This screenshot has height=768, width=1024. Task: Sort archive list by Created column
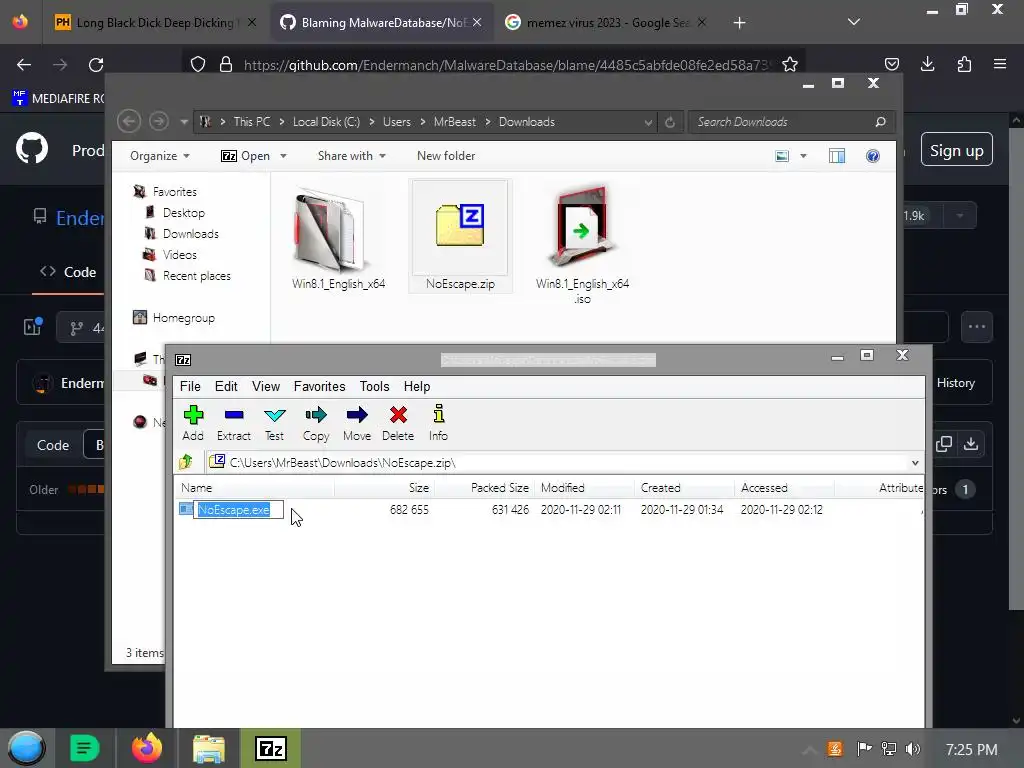(684, 488)
